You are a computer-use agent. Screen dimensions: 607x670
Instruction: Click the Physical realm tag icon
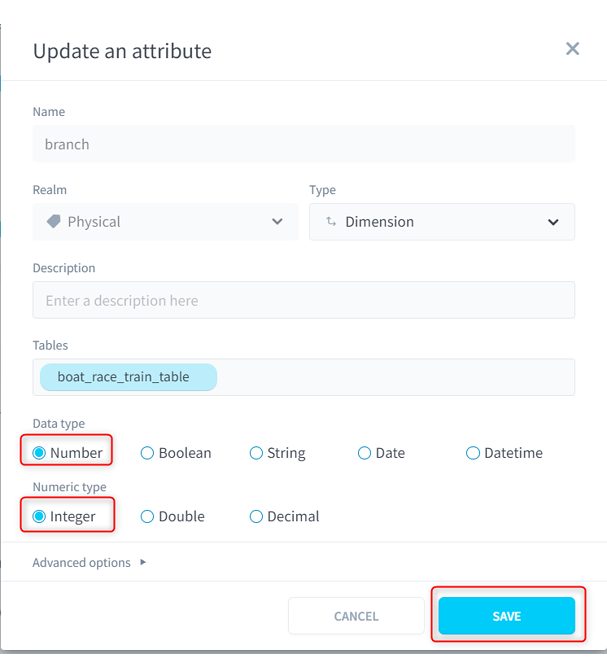[53, 221]
